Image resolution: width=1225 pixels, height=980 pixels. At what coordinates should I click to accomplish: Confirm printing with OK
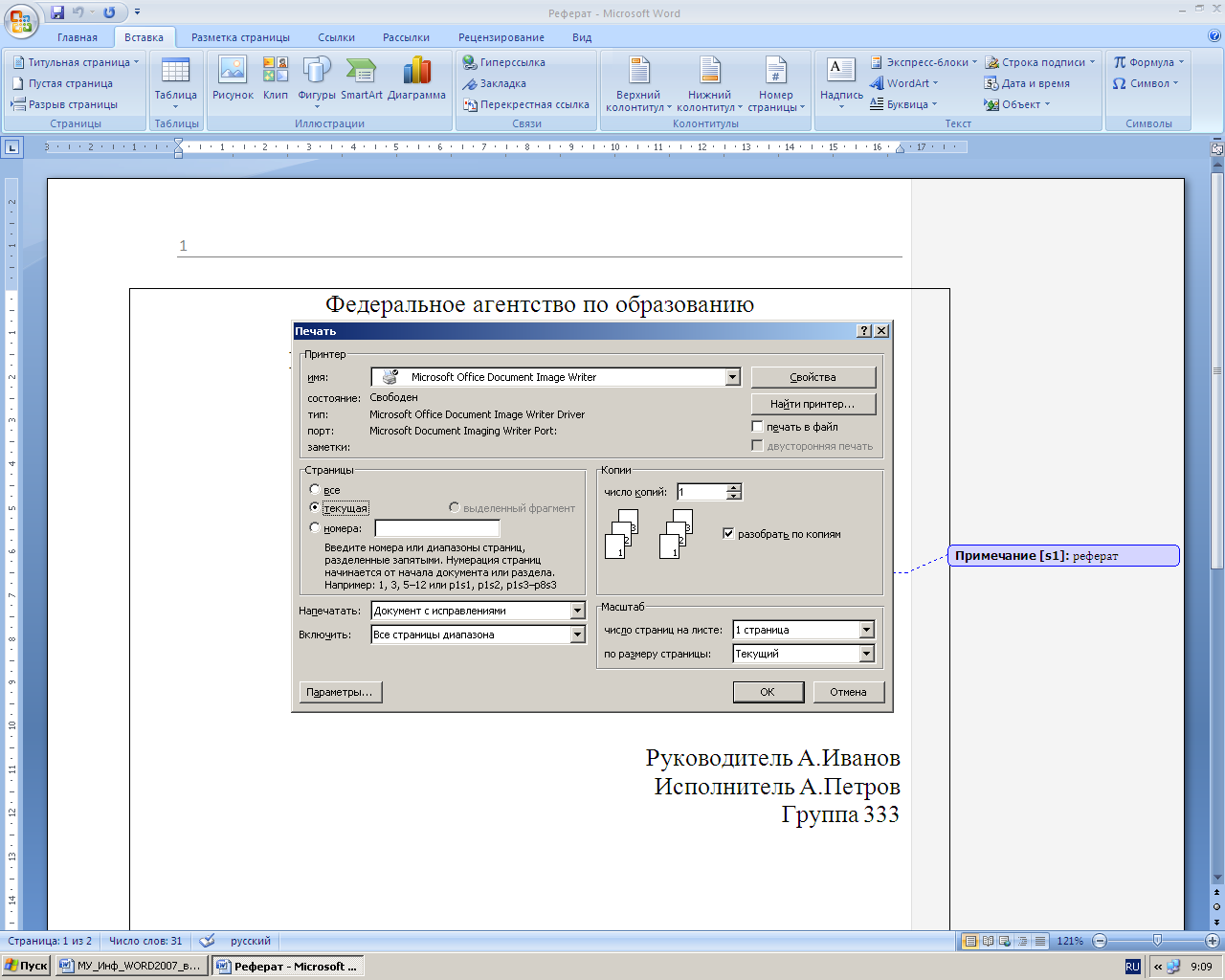point(768,692)
